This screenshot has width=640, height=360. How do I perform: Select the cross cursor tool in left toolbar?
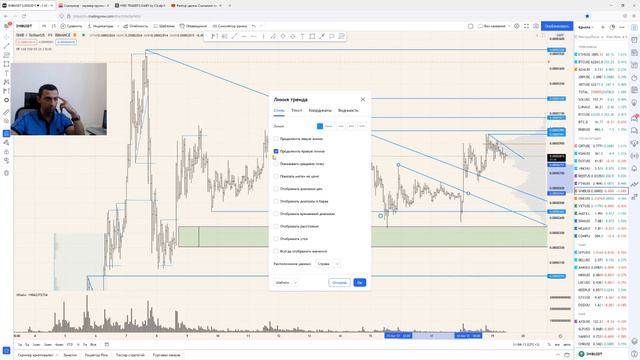coord(6,37)
